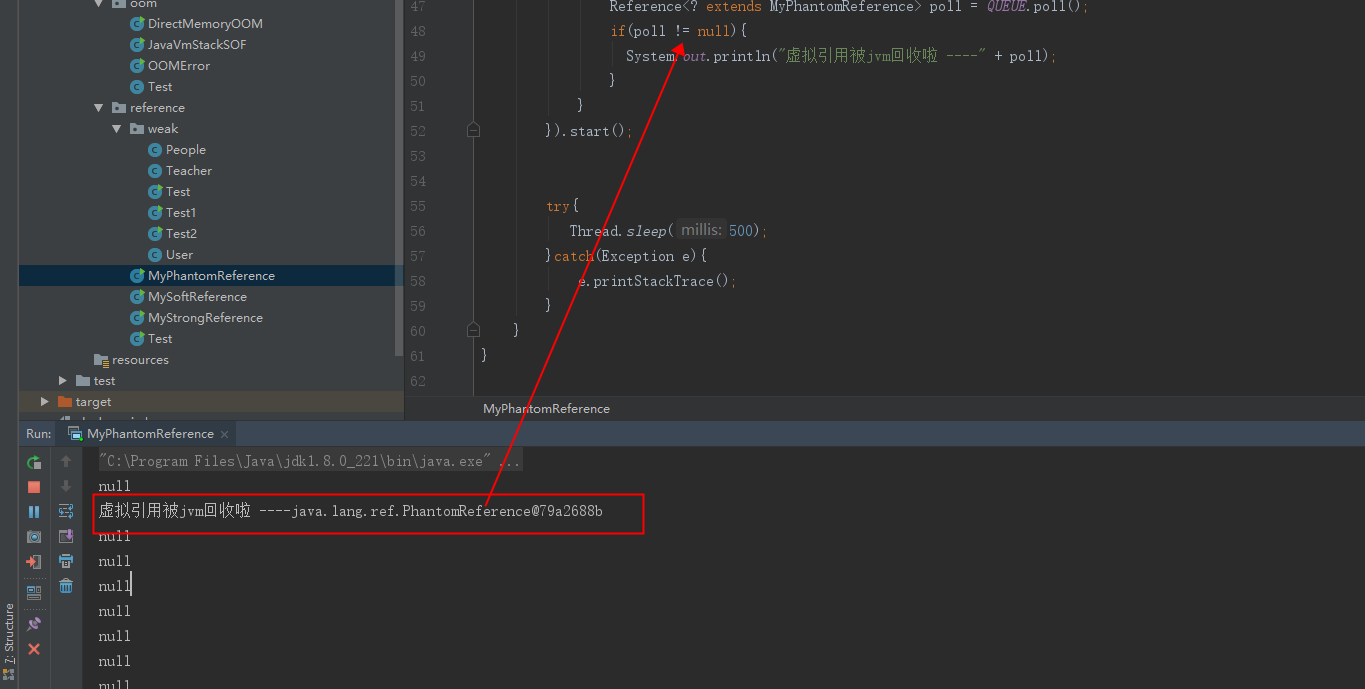Click the MySoftReference class icon
Viewport: 1365px width, 689px height.
point(137,297)
